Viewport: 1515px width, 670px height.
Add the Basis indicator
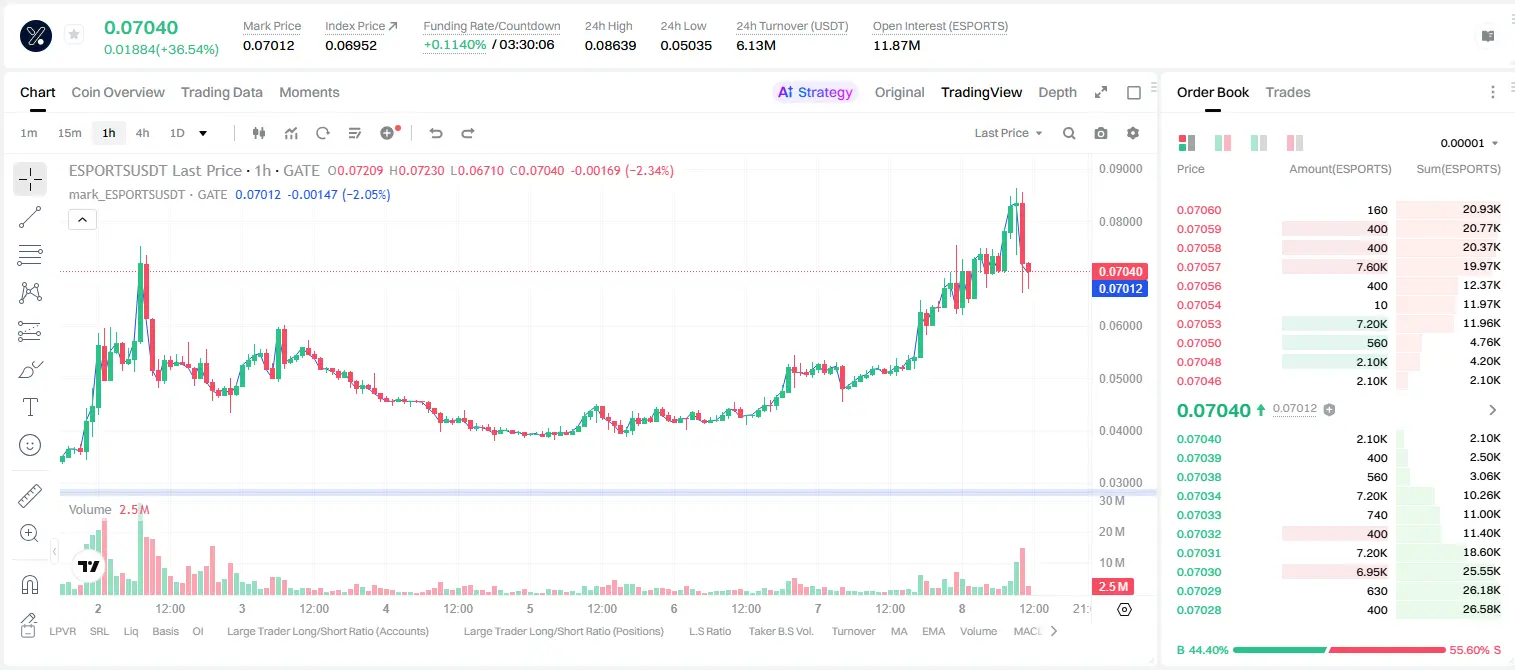pos(166,631)
